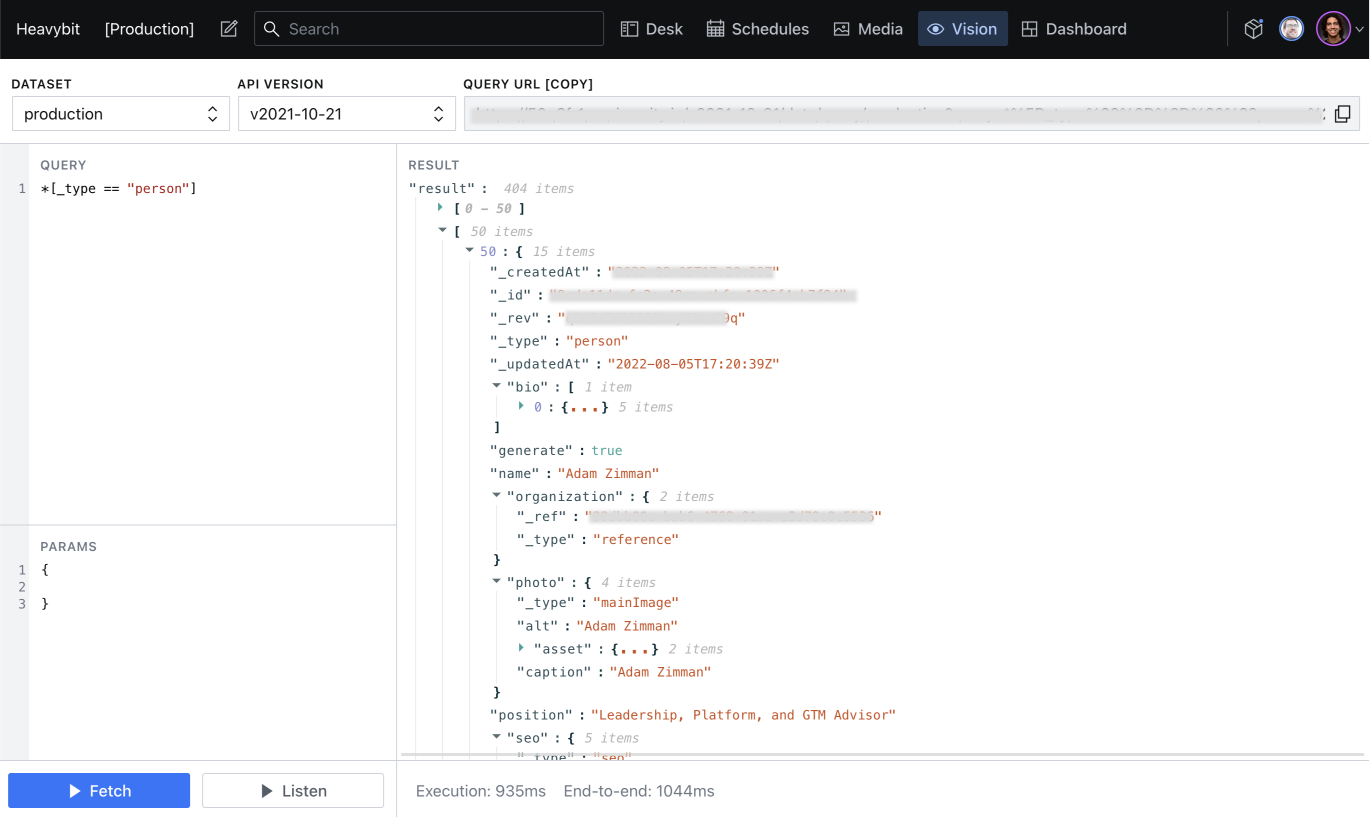The height and width of the screenshot is (818, 1370).
Task: Click the "reference" type value
Action: [x=636, y=539]
